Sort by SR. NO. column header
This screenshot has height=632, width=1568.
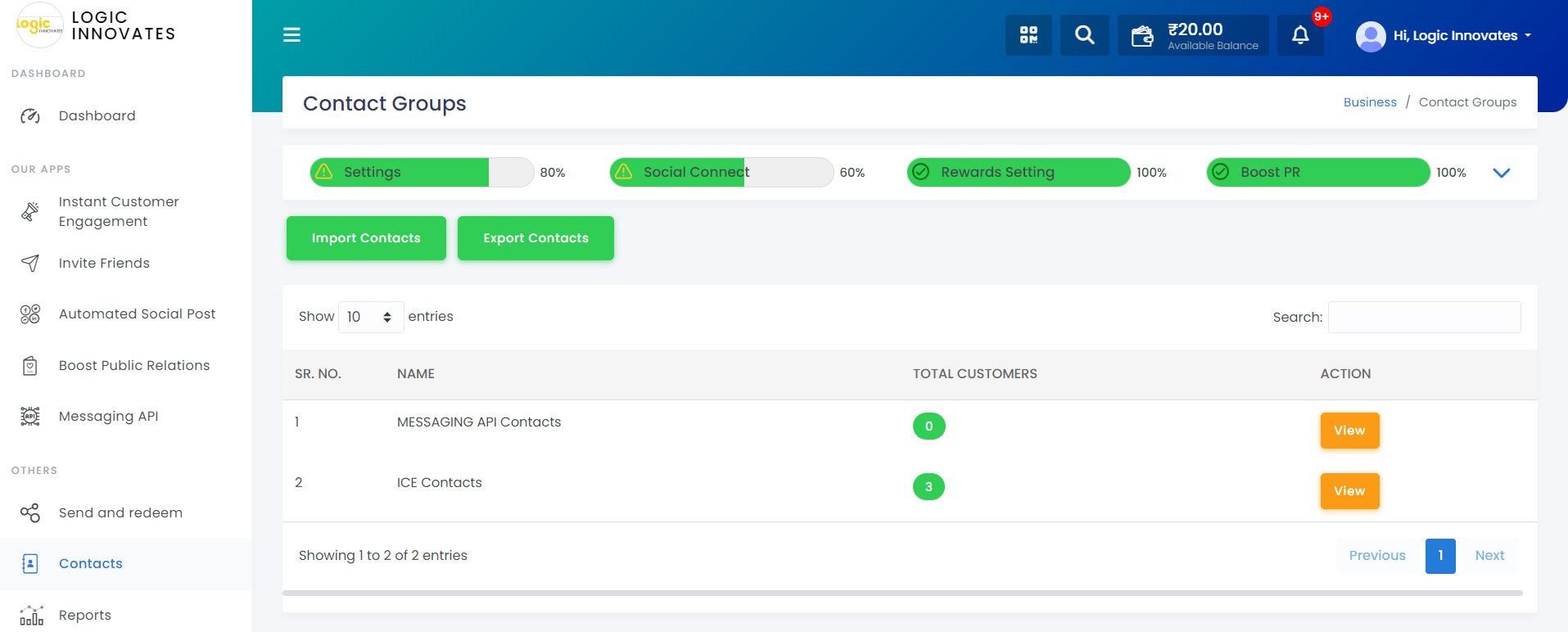(318, 374)
